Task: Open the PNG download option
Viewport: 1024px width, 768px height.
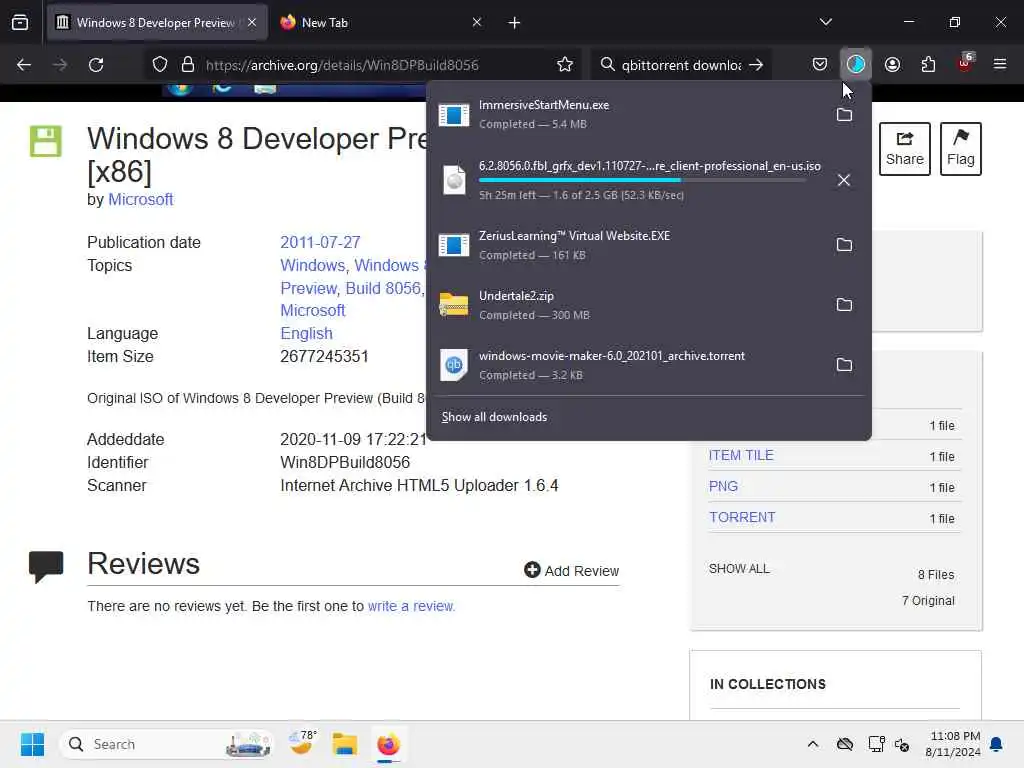Action: click(723, 486)
